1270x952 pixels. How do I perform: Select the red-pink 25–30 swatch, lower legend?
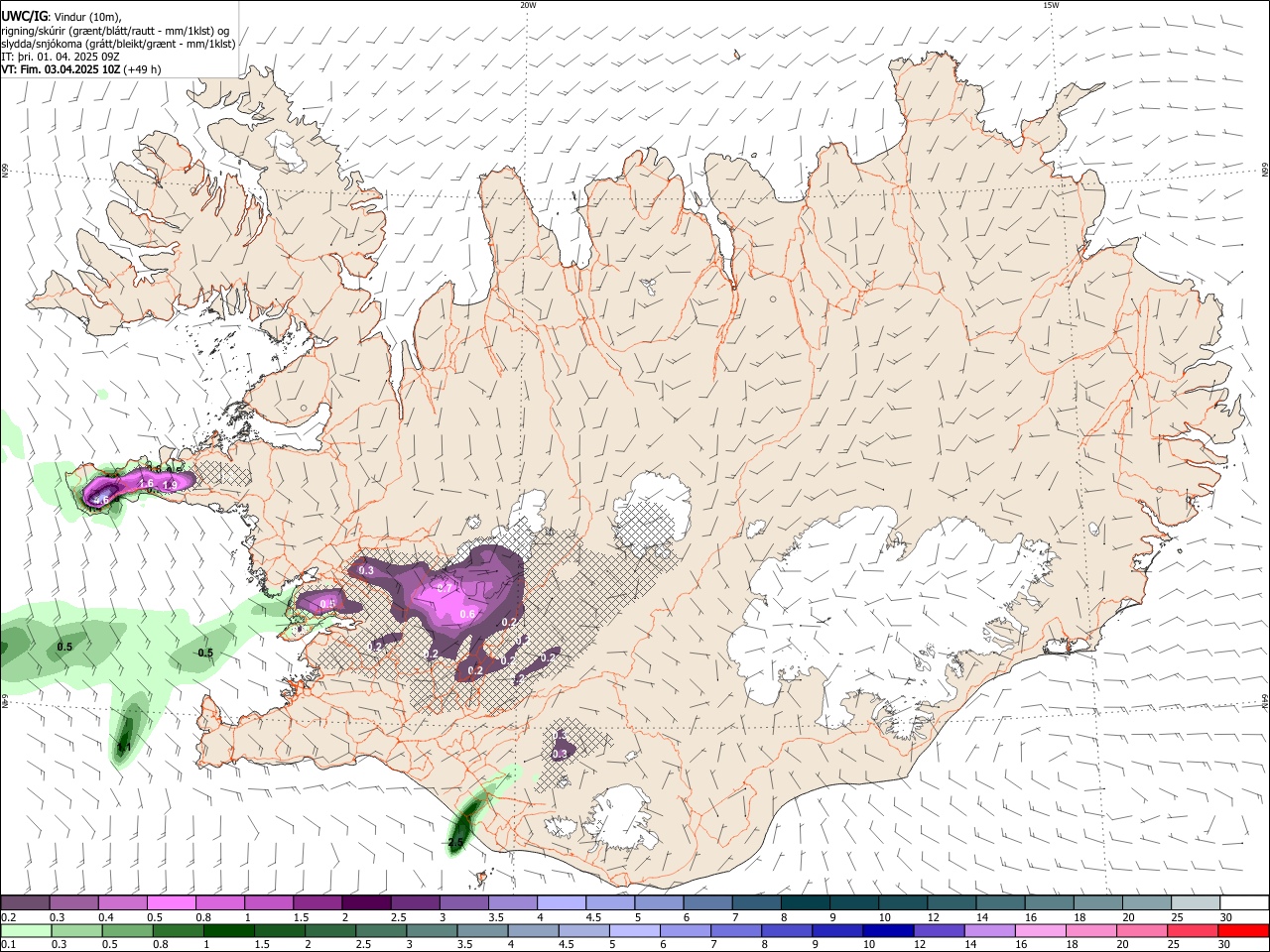(1194, 931)
